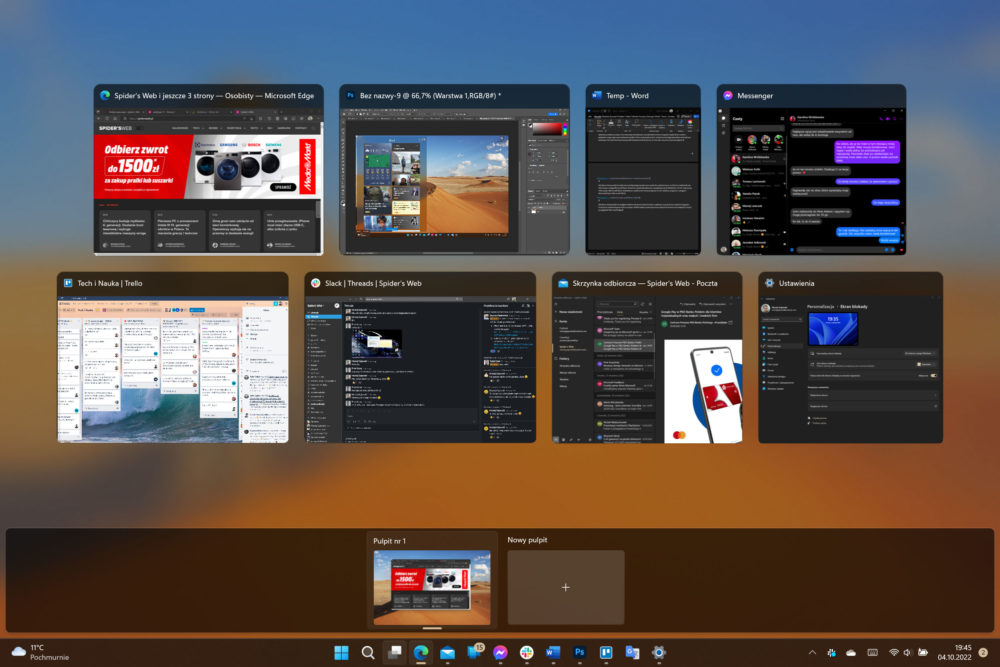Switch to the Skrzynka odbiorcza Poczta window
The width and height of the screenshot is (1000, 667).
tap(647, 357)
